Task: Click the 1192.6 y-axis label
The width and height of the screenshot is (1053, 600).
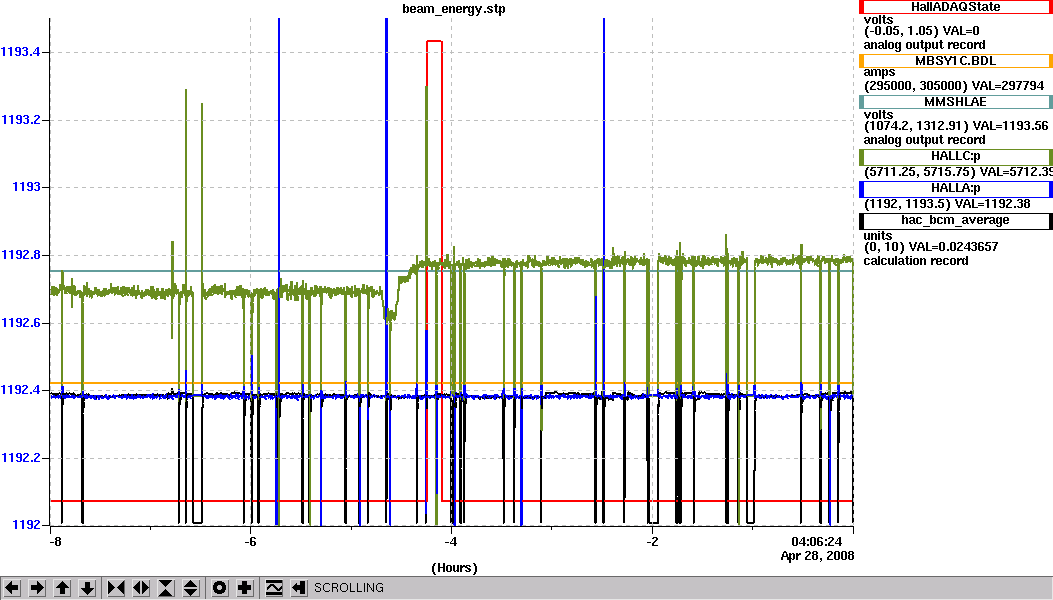Action: 21,323
